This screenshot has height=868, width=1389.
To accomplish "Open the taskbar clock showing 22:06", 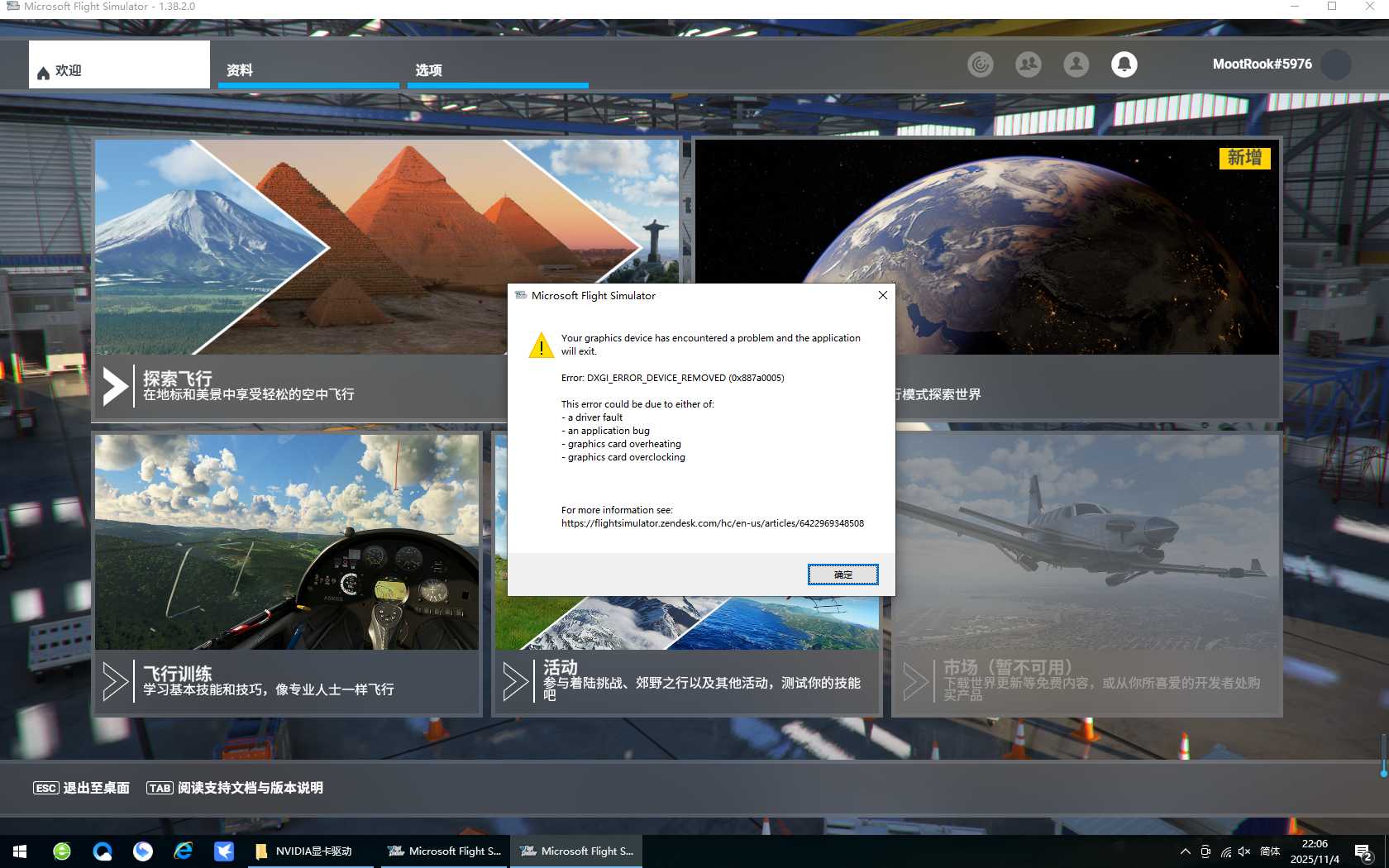I will click(1315, 851).
